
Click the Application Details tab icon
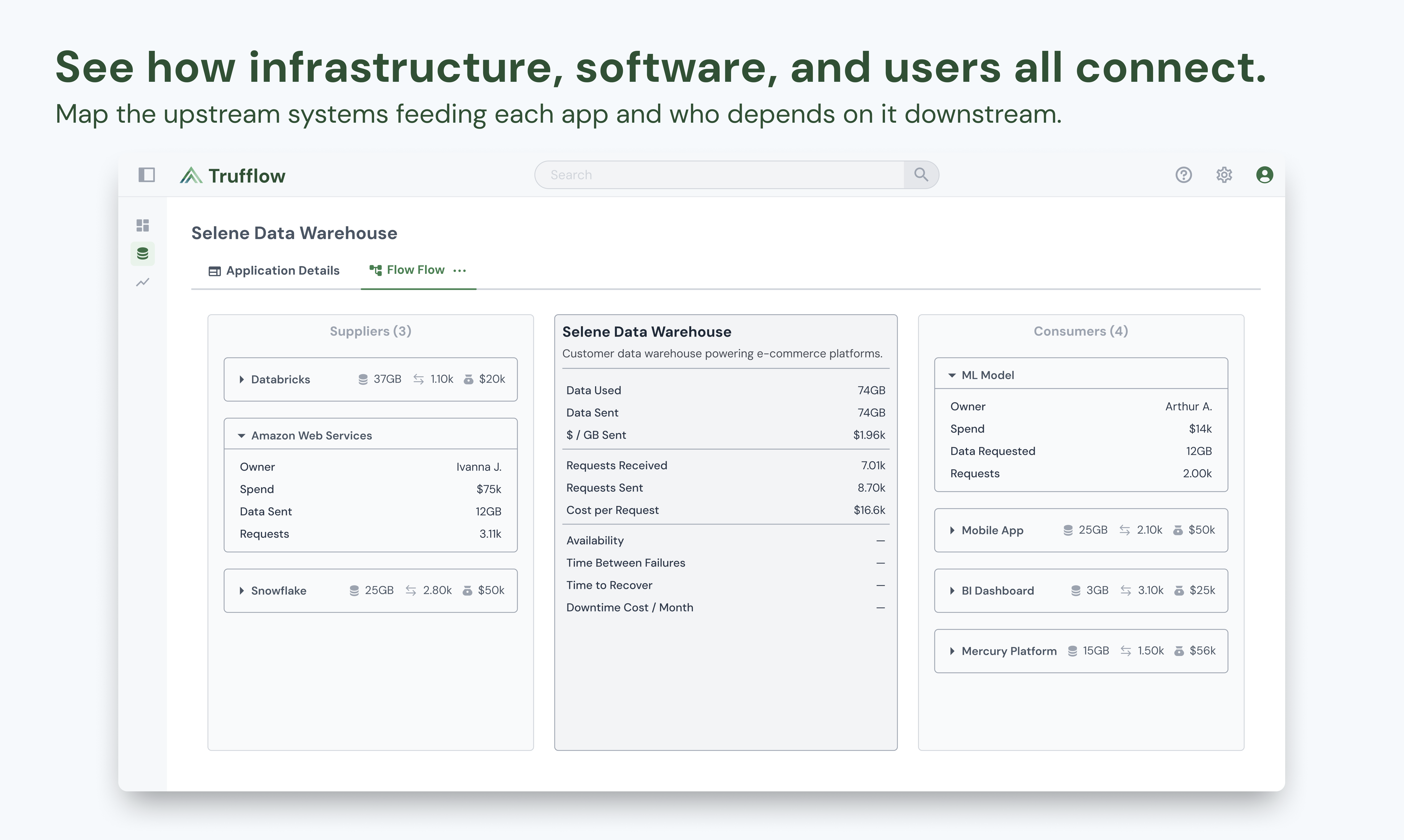[214, 271]
